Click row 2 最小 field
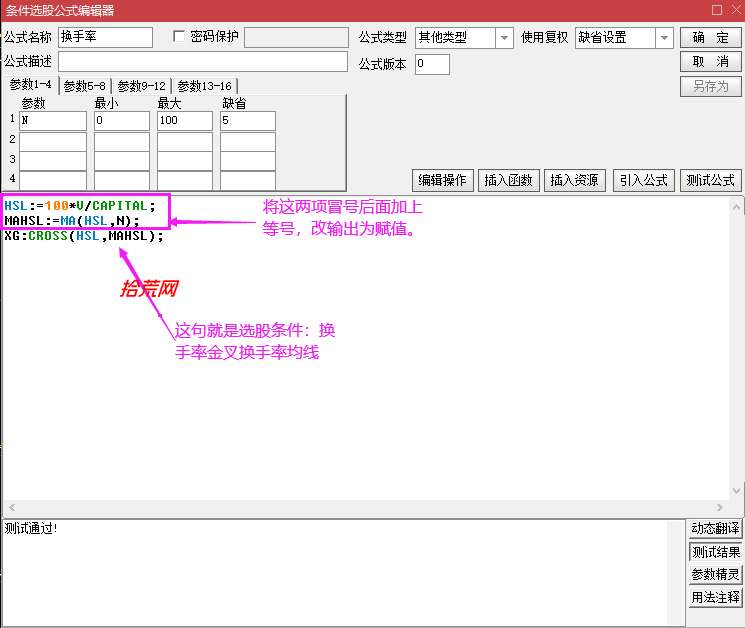Screen dimensions: 745x628 click(122, 142)
